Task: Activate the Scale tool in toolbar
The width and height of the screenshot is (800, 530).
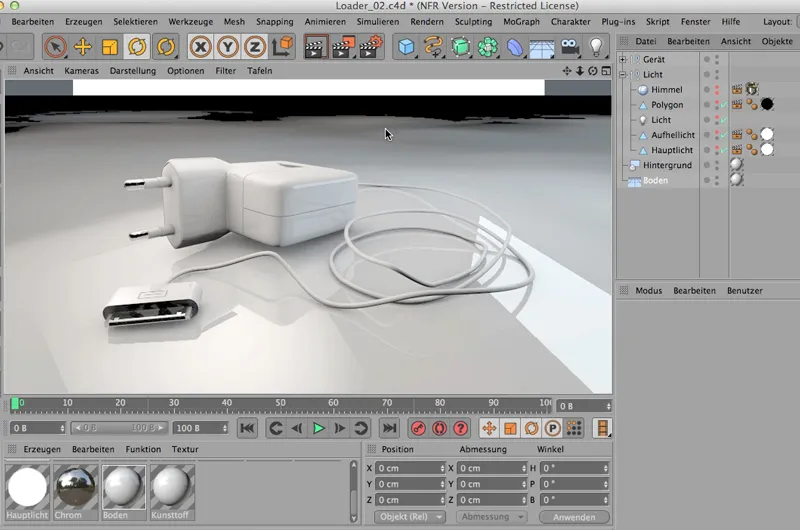Action: coord(110,47)
